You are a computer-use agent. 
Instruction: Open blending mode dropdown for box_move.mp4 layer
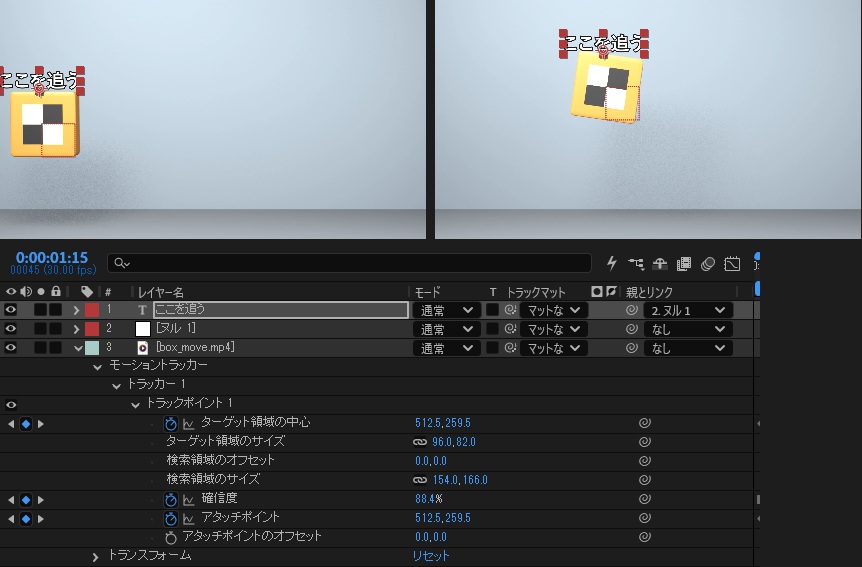coord(446,348)
